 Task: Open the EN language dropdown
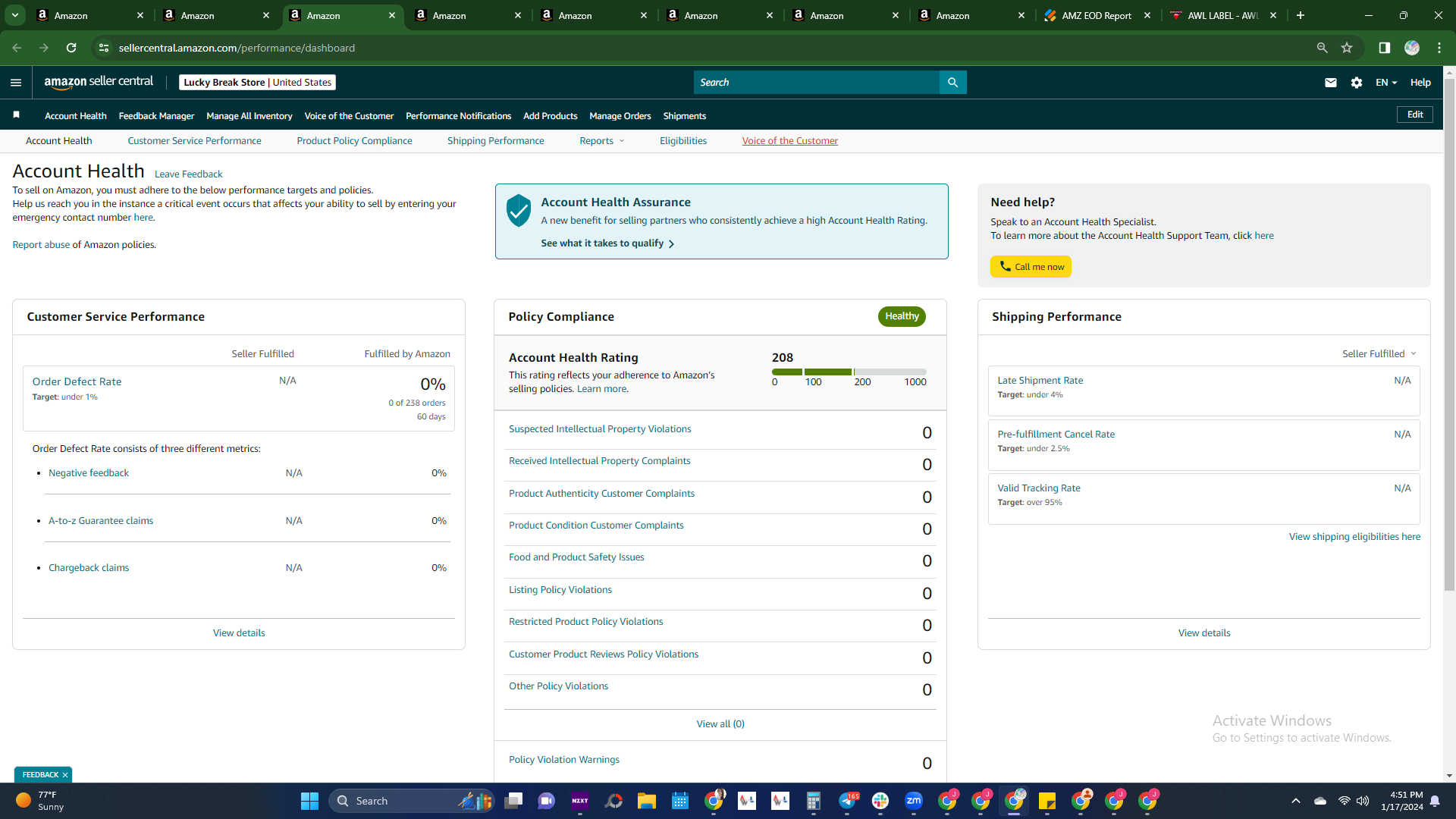coord(1386,83)
